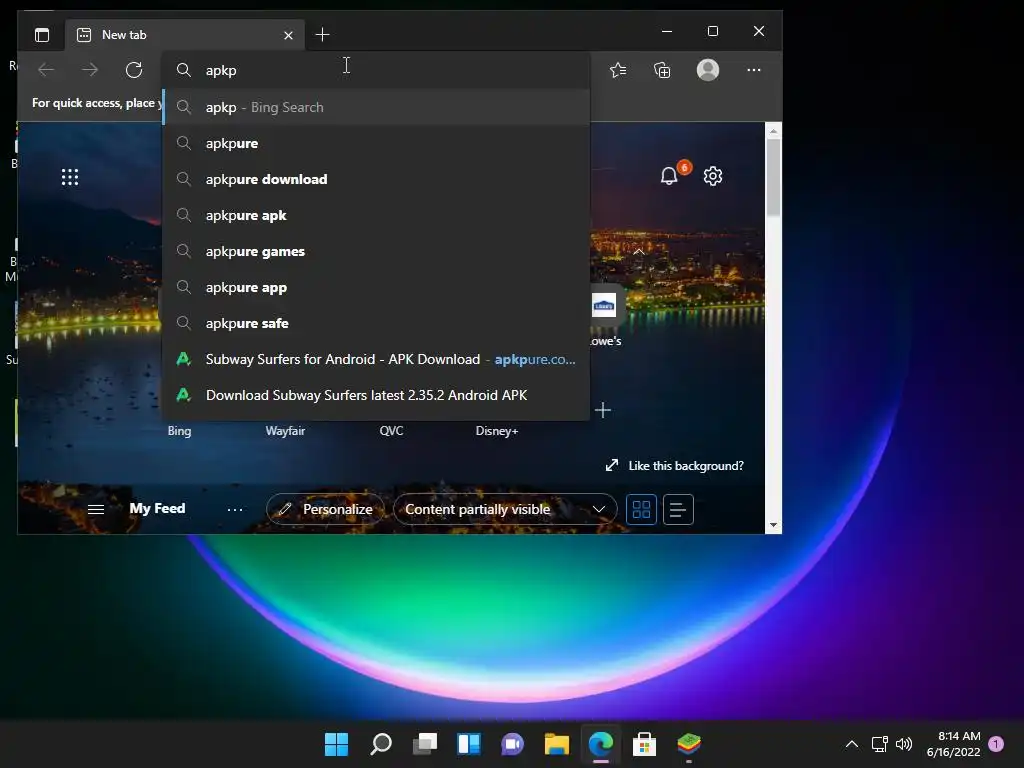Open 'Download Subway Surfers latest 2.35.2 Android APK'
The height and width of the screenshot is (768, 1024).
(376, 394)
